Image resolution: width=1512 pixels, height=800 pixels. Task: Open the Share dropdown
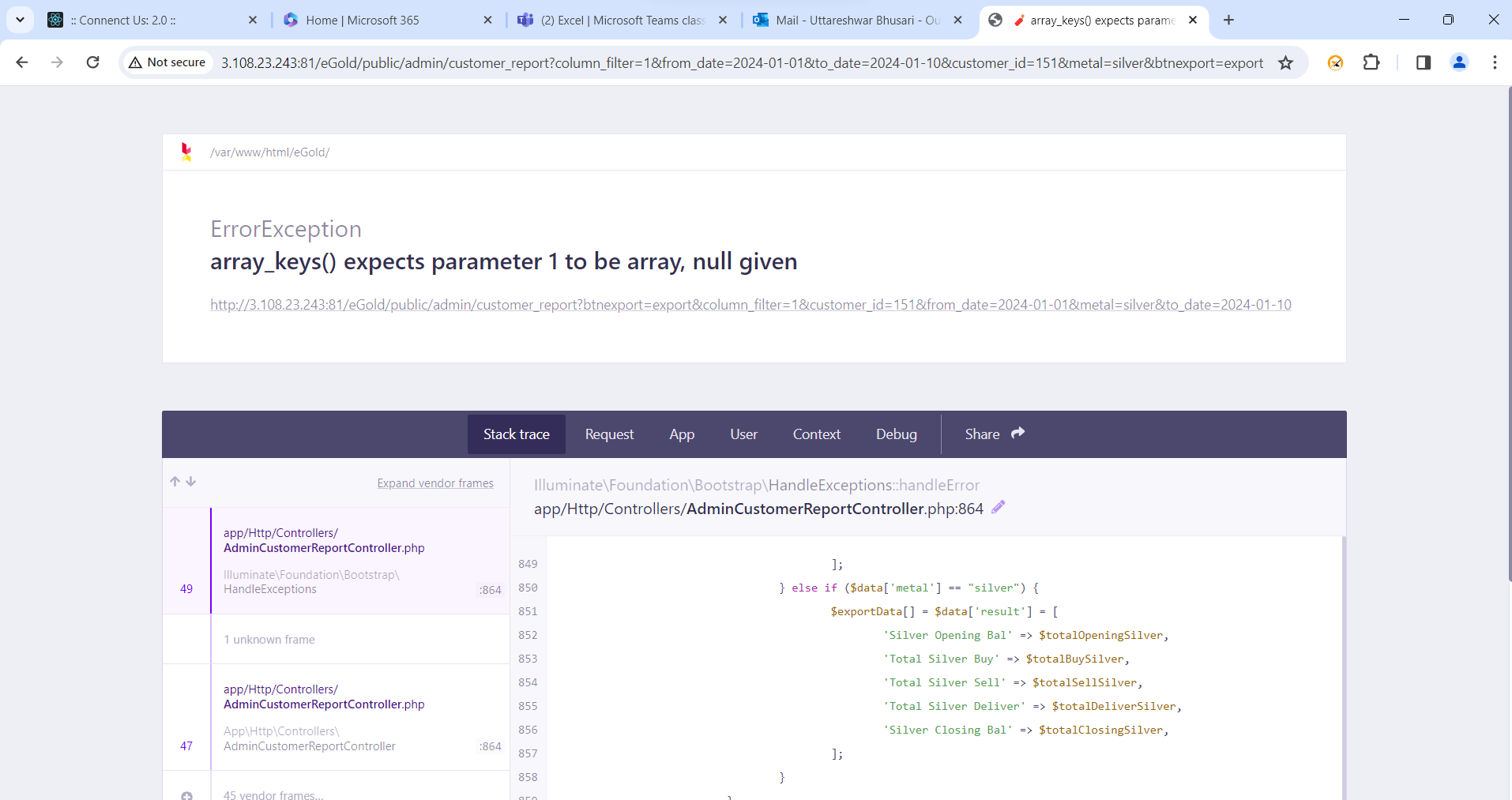click(995, 434)
